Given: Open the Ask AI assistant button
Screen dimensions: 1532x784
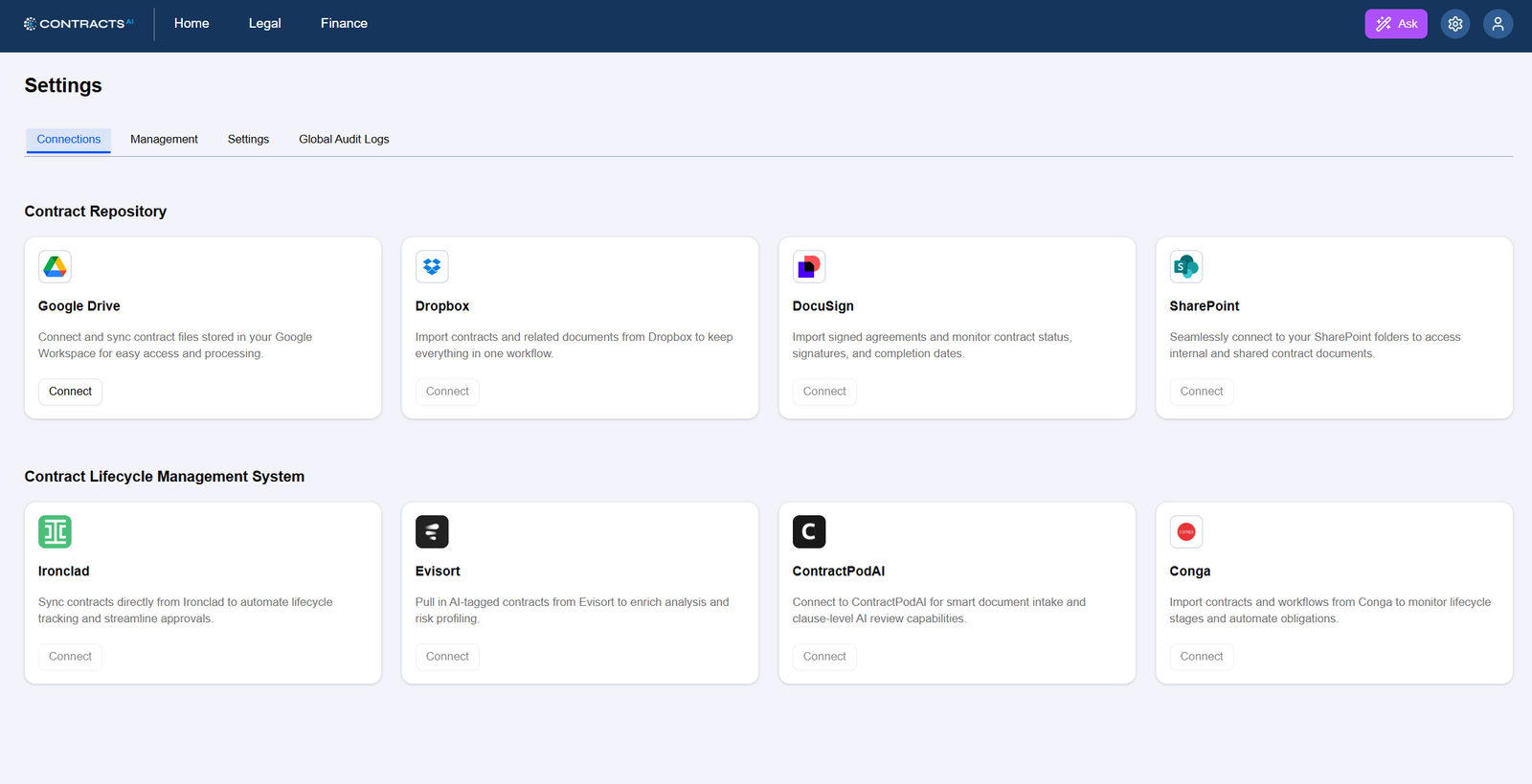Looking at the screenshot, I should pos(1396,24).
